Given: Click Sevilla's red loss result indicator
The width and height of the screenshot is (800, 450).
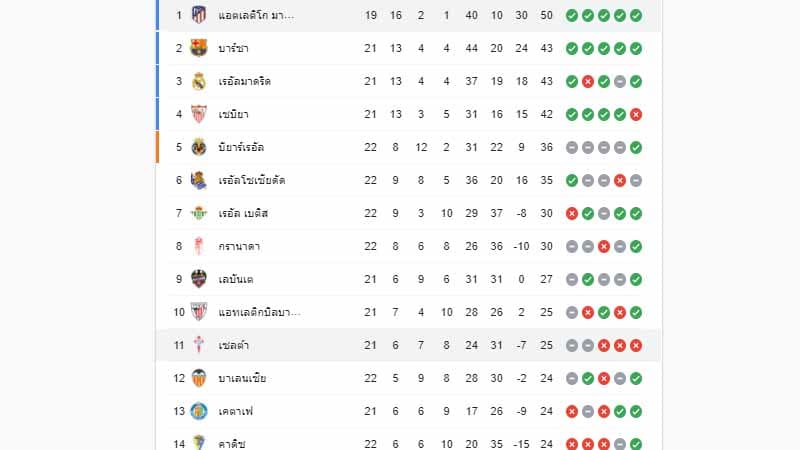Looking at the screenshot, I should coord(636,114).
